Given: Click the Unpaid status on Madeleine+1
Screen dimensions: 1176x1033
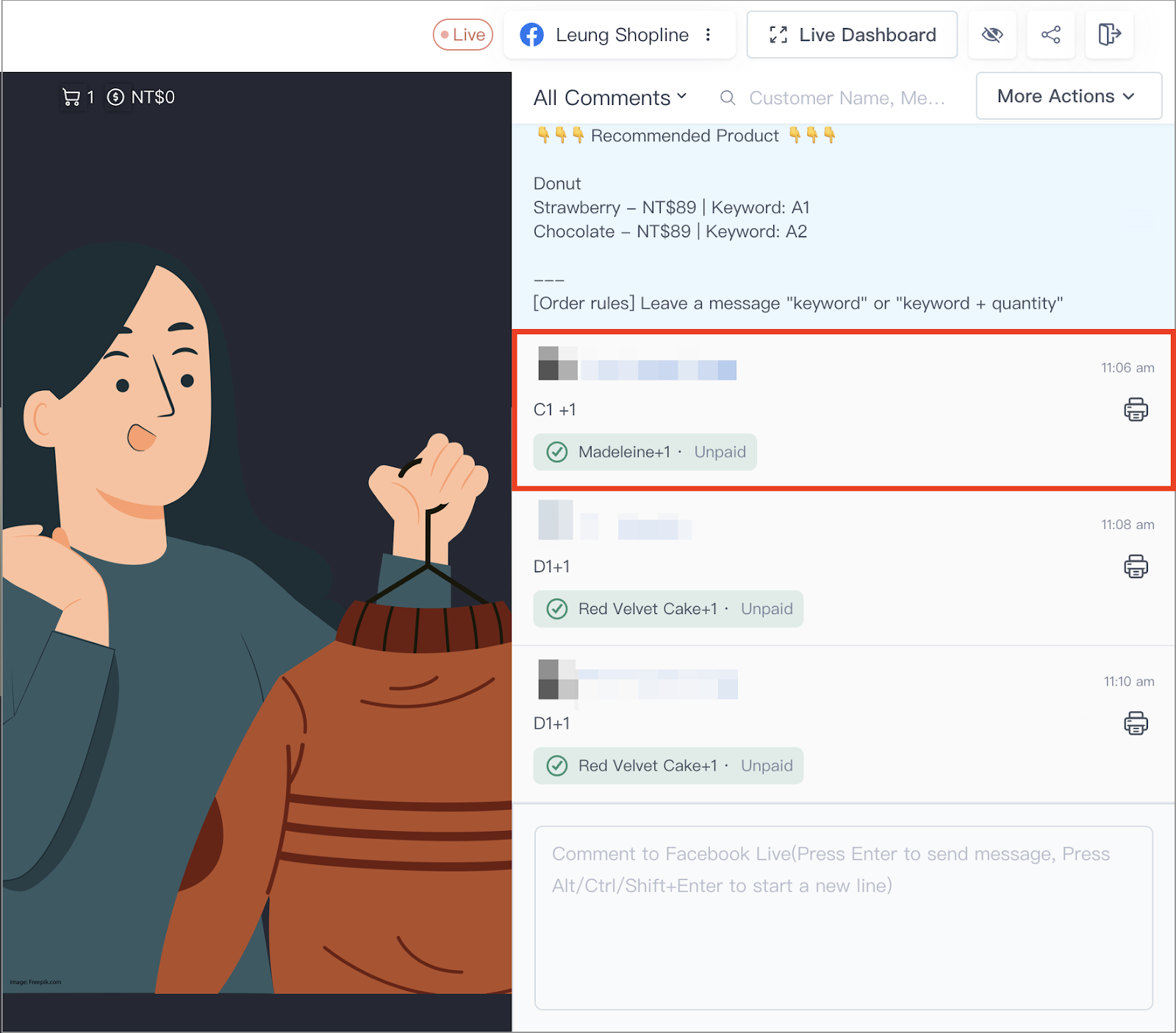Looking at the screenshot, I should click(720, 452).
